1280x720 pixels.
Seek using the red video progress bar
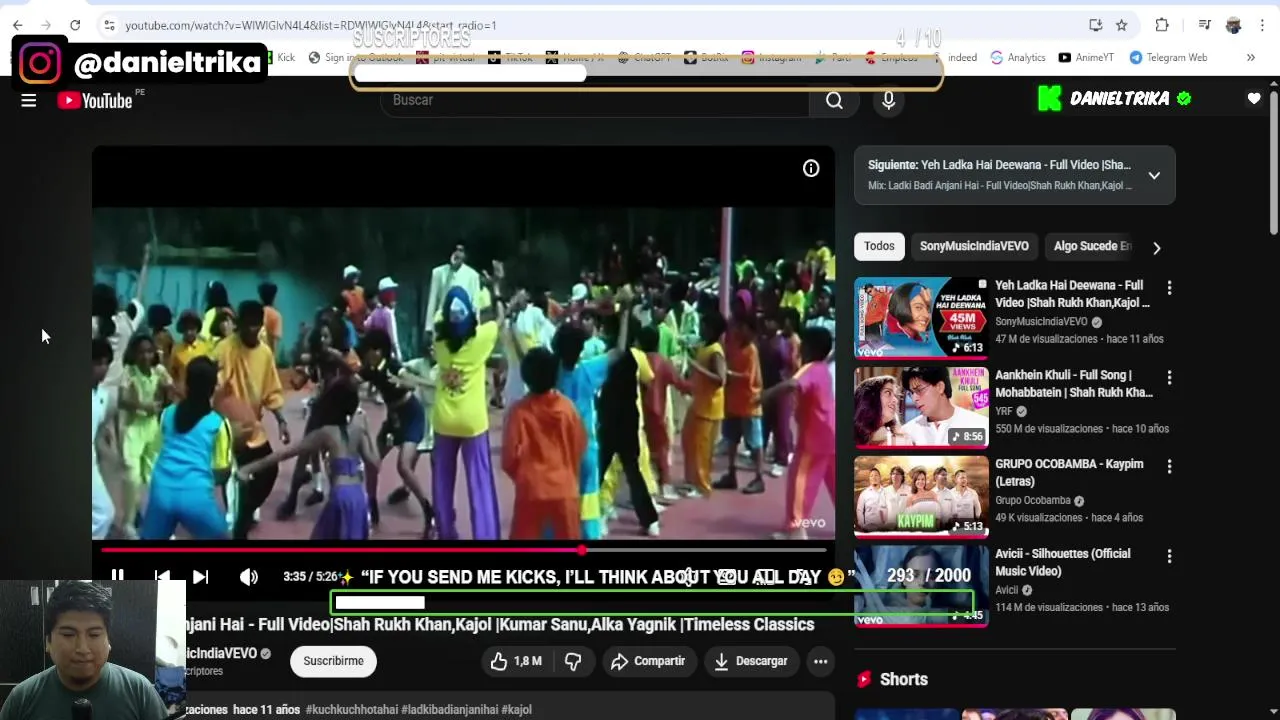[x=464, y=549]
